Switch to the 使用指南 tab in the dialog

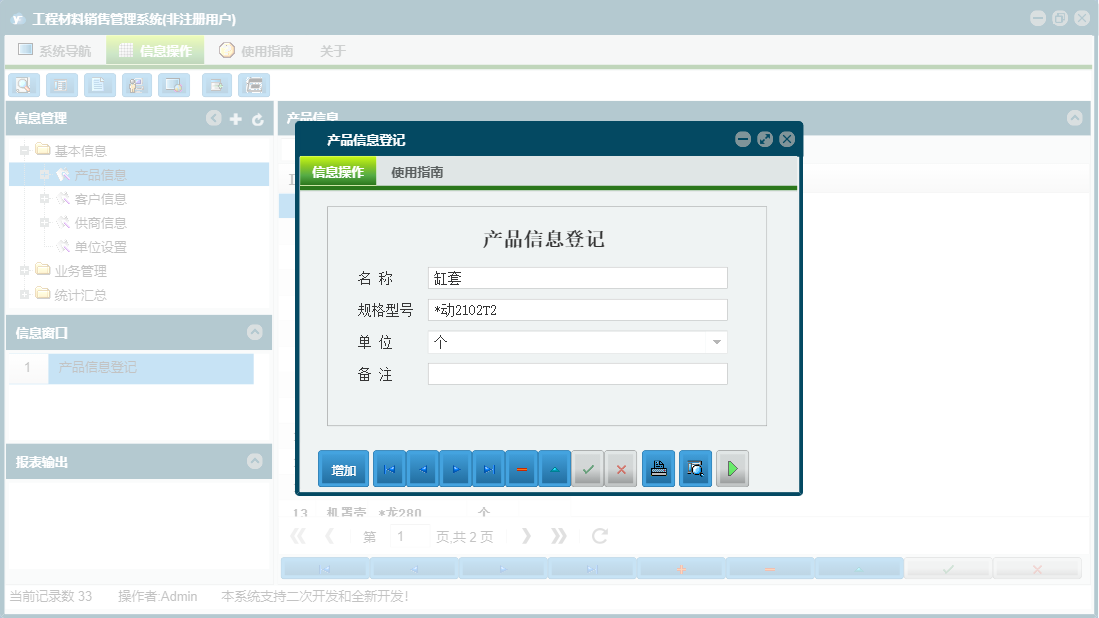coord(416,171)
